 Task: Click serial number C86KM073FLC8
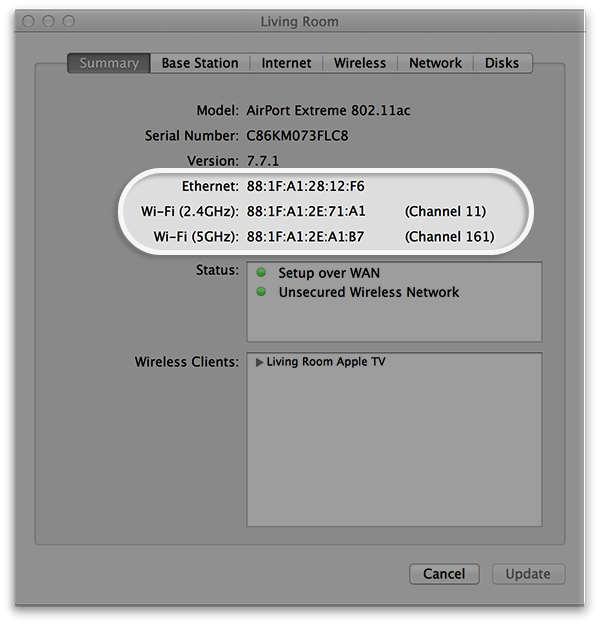click(297, 136)
